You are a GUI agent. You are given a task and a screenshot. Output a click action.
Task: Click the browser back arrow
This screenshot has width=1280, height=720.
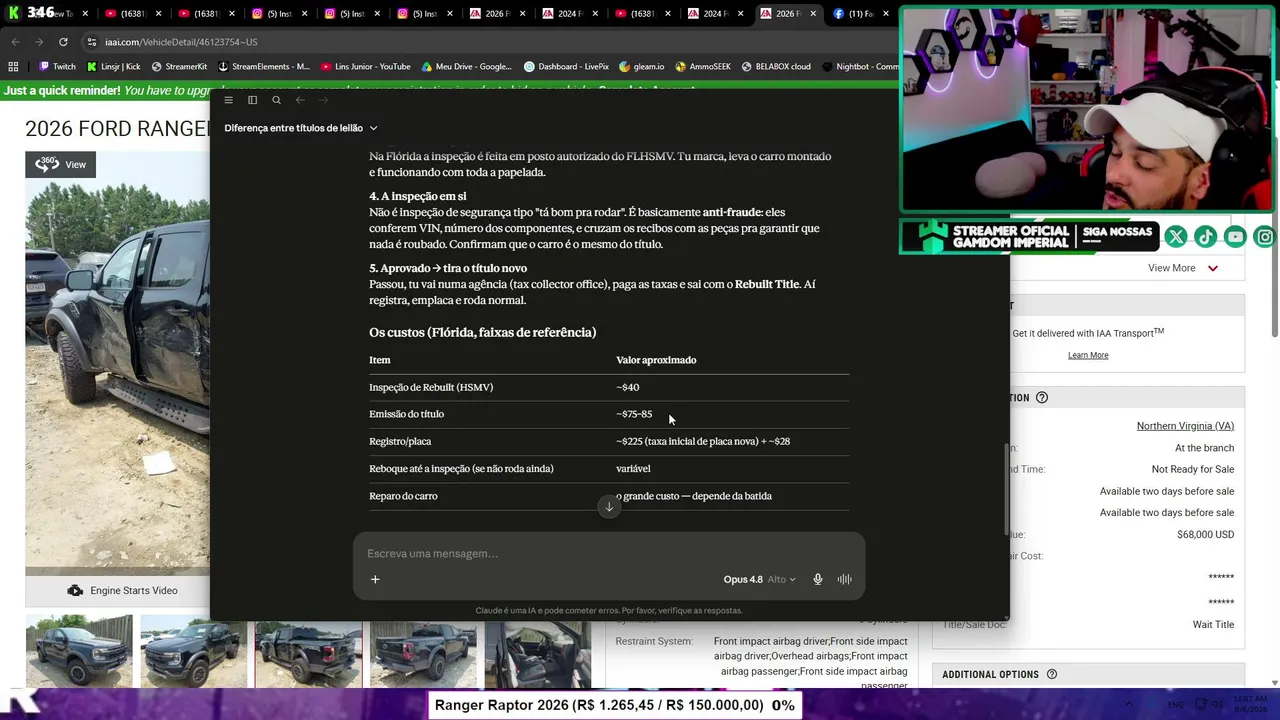15,42
